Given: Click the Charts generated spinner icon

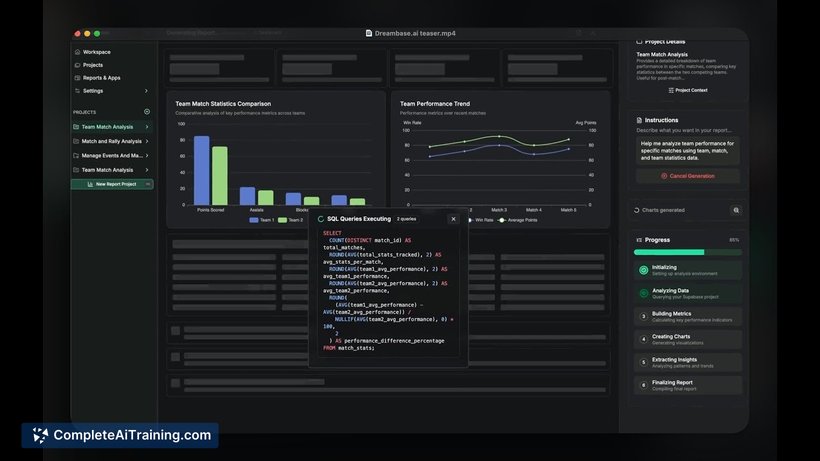Looking at the screenshot, I should tap(637, 210).
